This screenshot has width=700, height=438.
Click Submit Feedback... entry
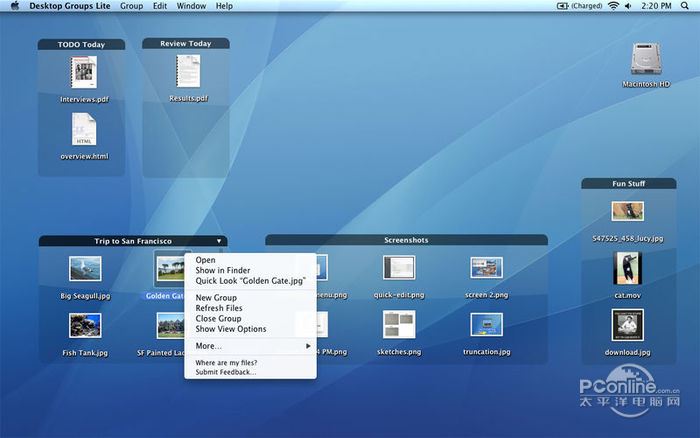click(226, 372)
